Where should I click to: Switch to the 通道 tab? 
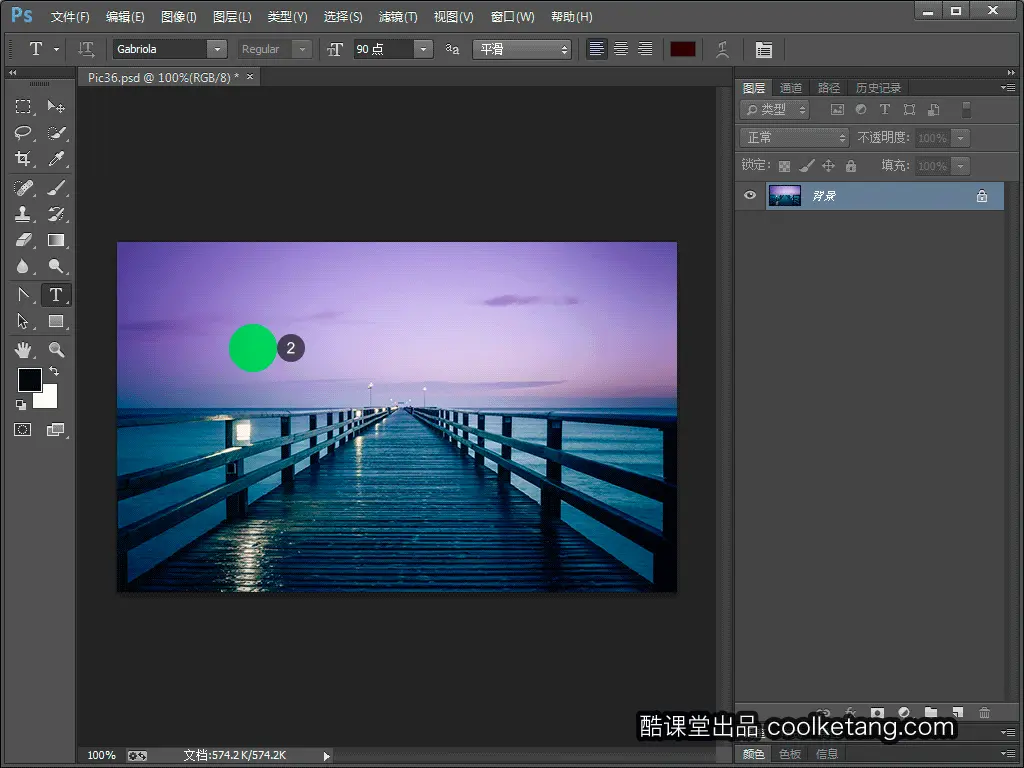point(791,88)
